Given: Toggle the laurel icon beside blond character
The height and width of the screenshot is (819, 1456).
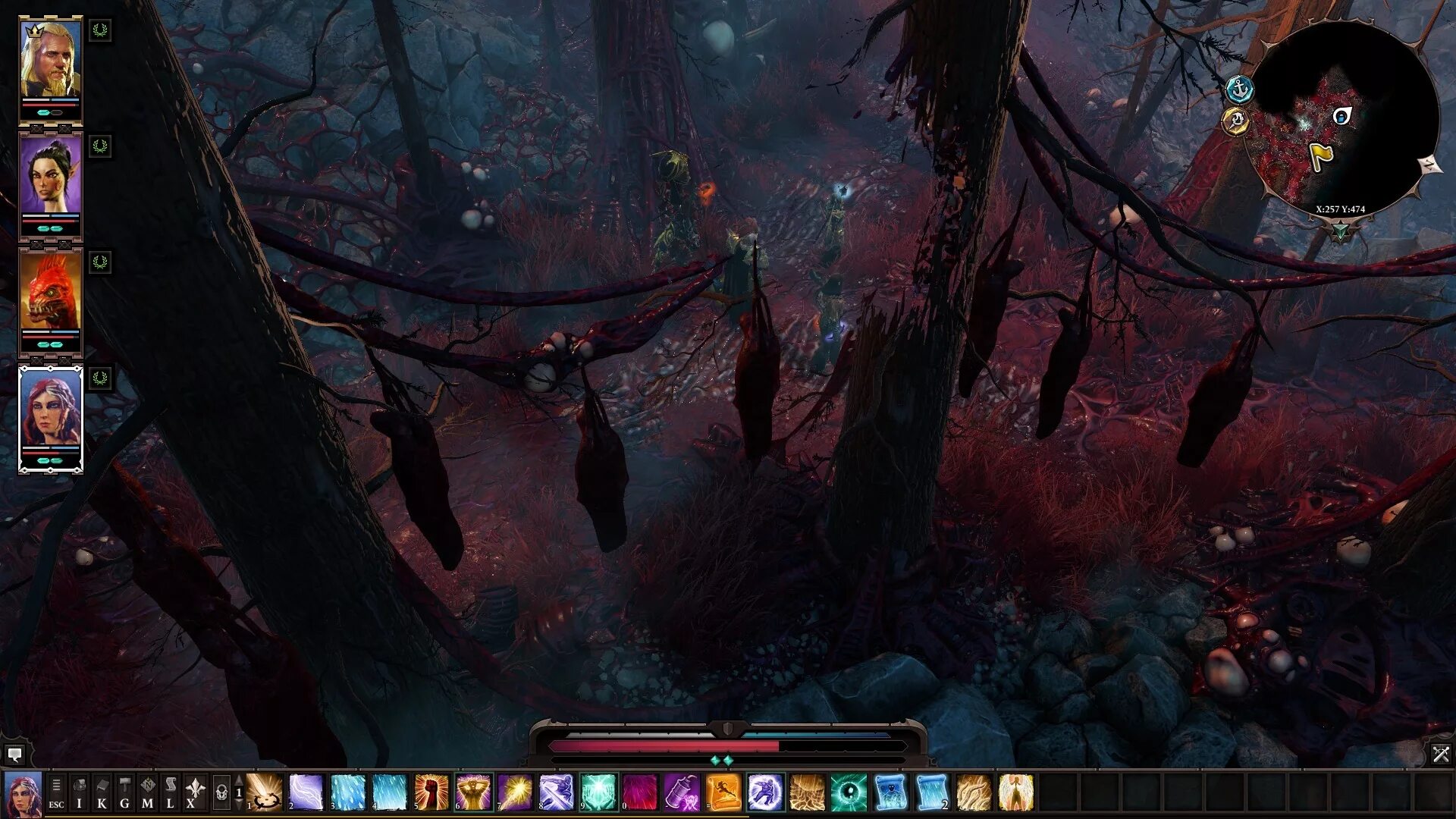Looking at the screenshot, I should point(99,31).
